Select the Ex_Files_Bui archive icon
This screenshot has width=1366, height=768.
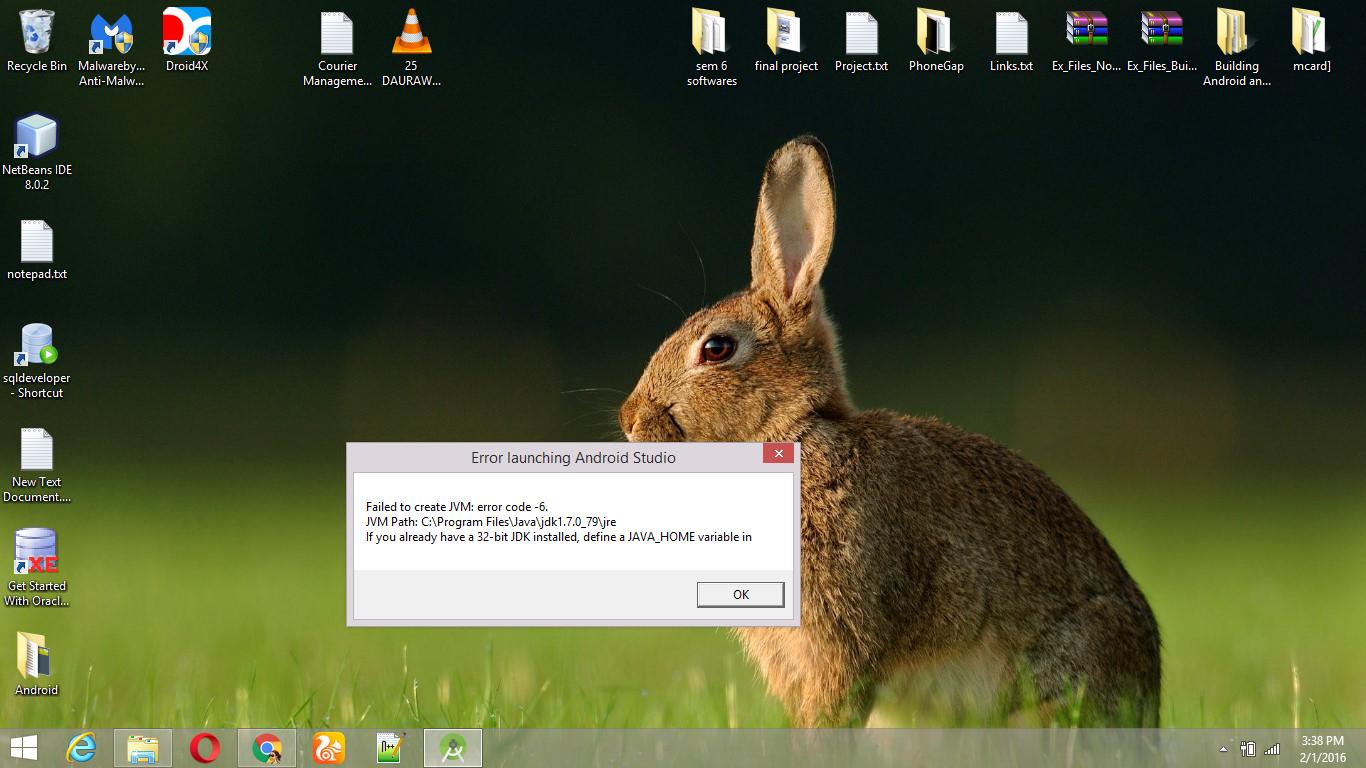pos(1161,41)
